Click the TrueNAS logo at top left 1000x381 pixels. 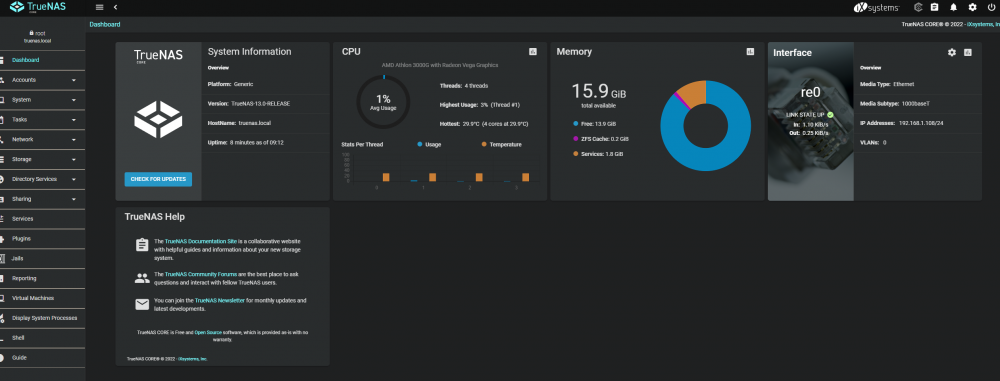tap(38, 8)
